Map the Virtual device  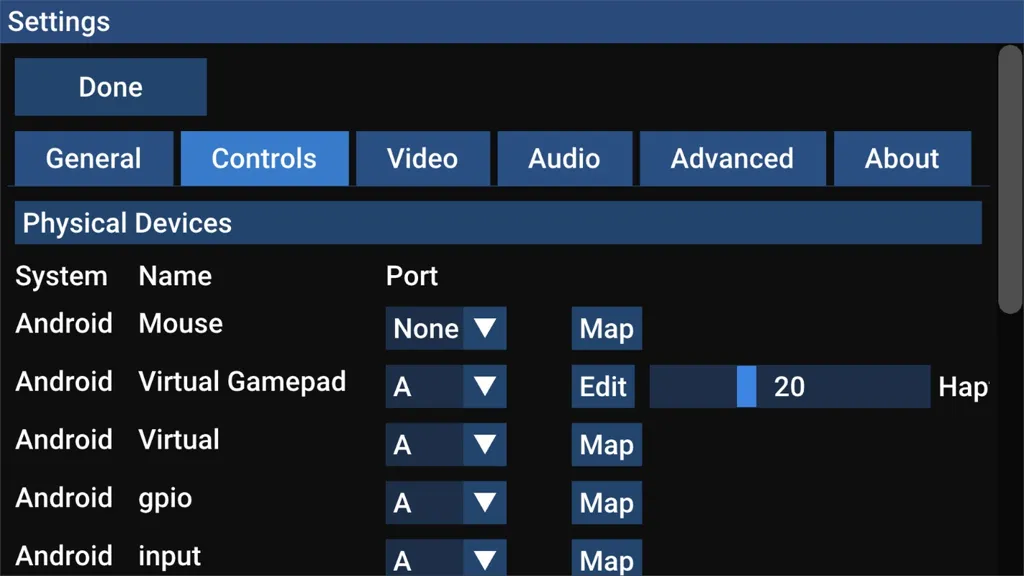tap(607, 445)
